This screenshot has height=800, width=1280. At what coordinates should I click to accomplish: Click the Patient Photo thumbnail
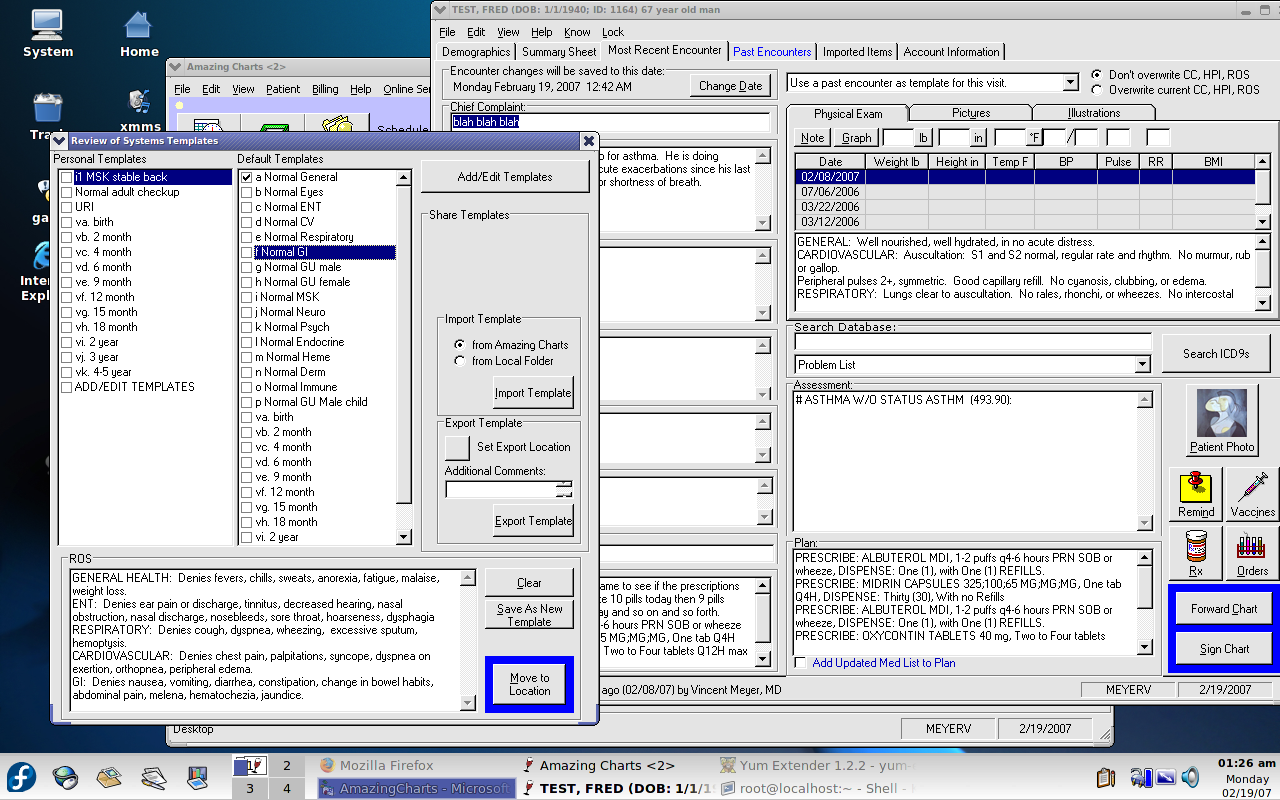point(1221,414)
